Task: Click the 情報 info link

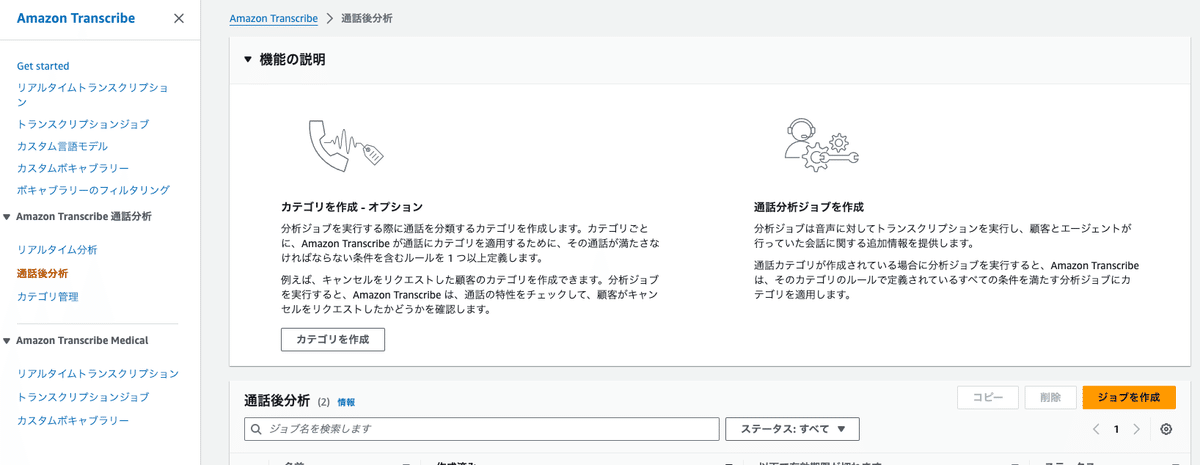Action: 346,402
